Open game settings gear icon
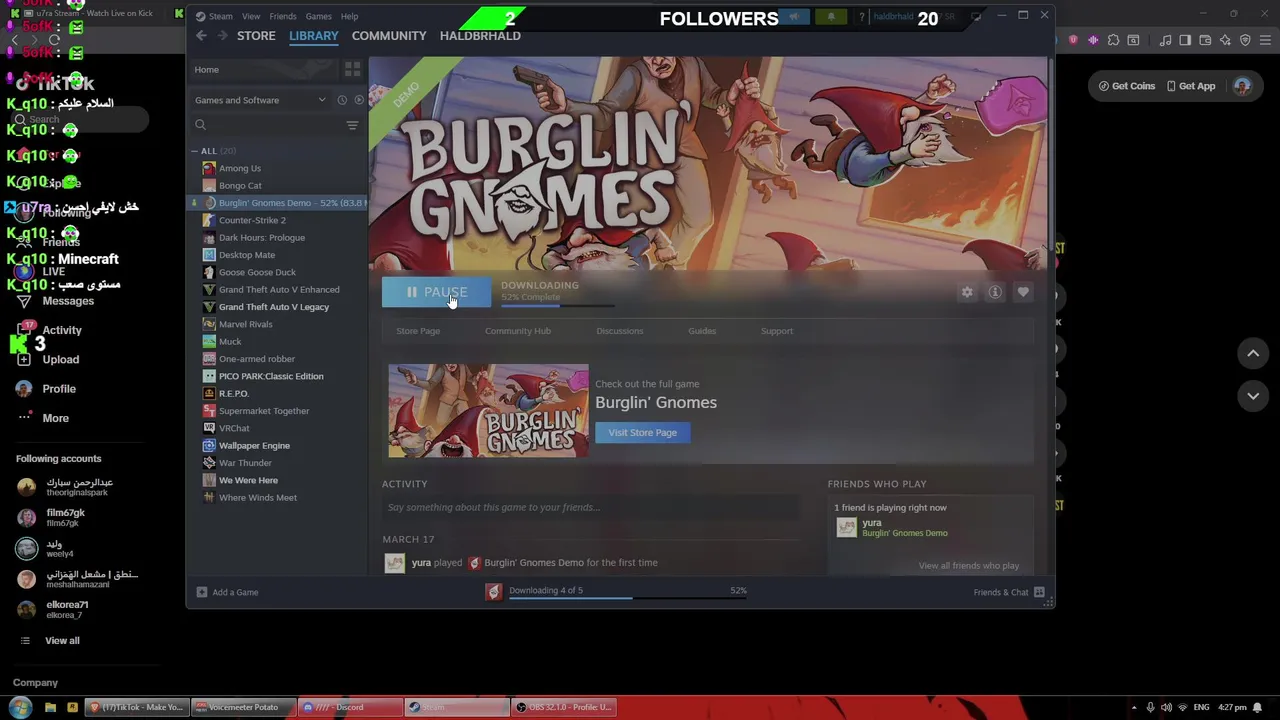Image resolution: width=1280 pixels, height=720 pixels. (967, 292)
